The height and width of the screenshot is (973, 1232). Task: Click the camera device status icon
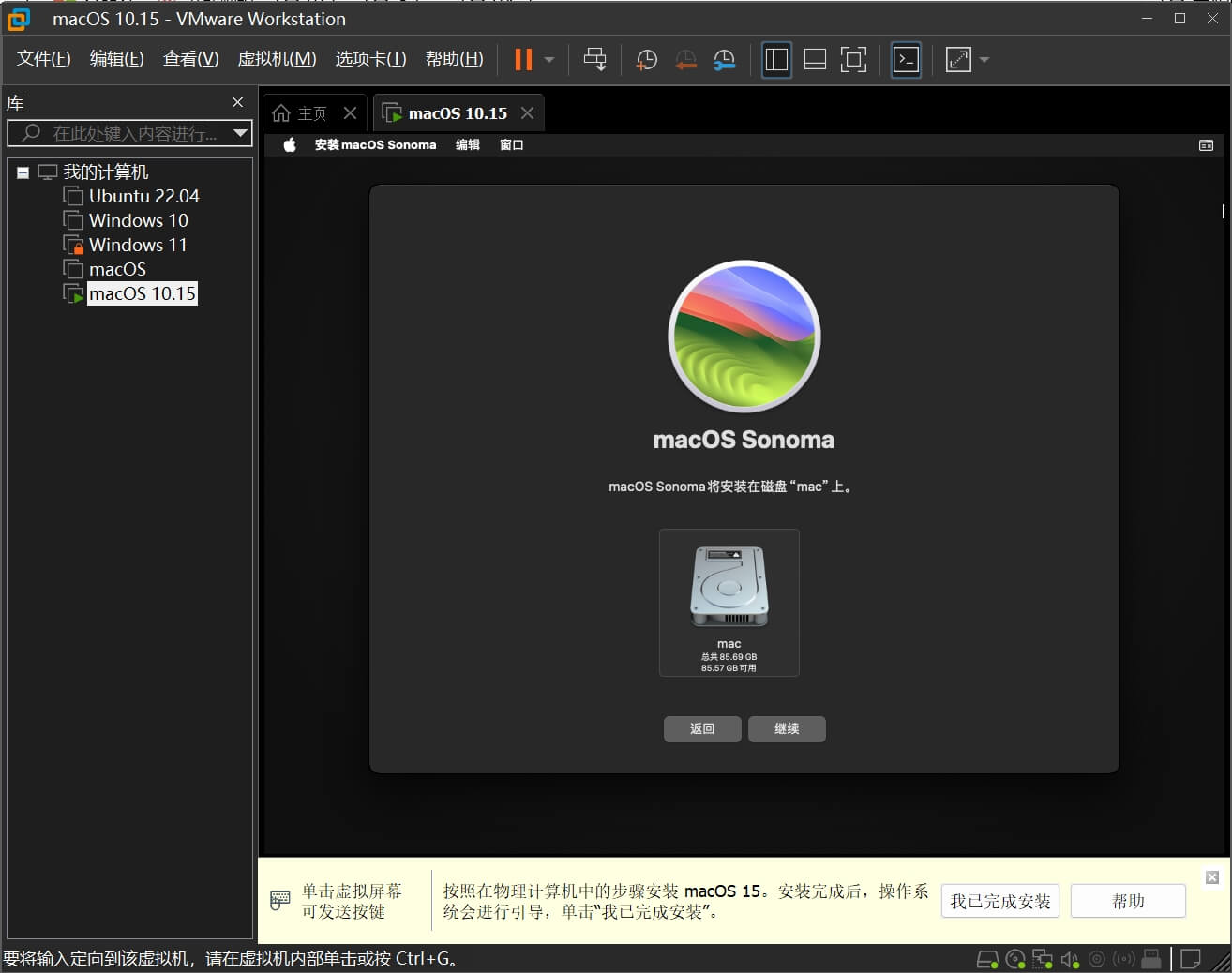[x=1096, y=959]
